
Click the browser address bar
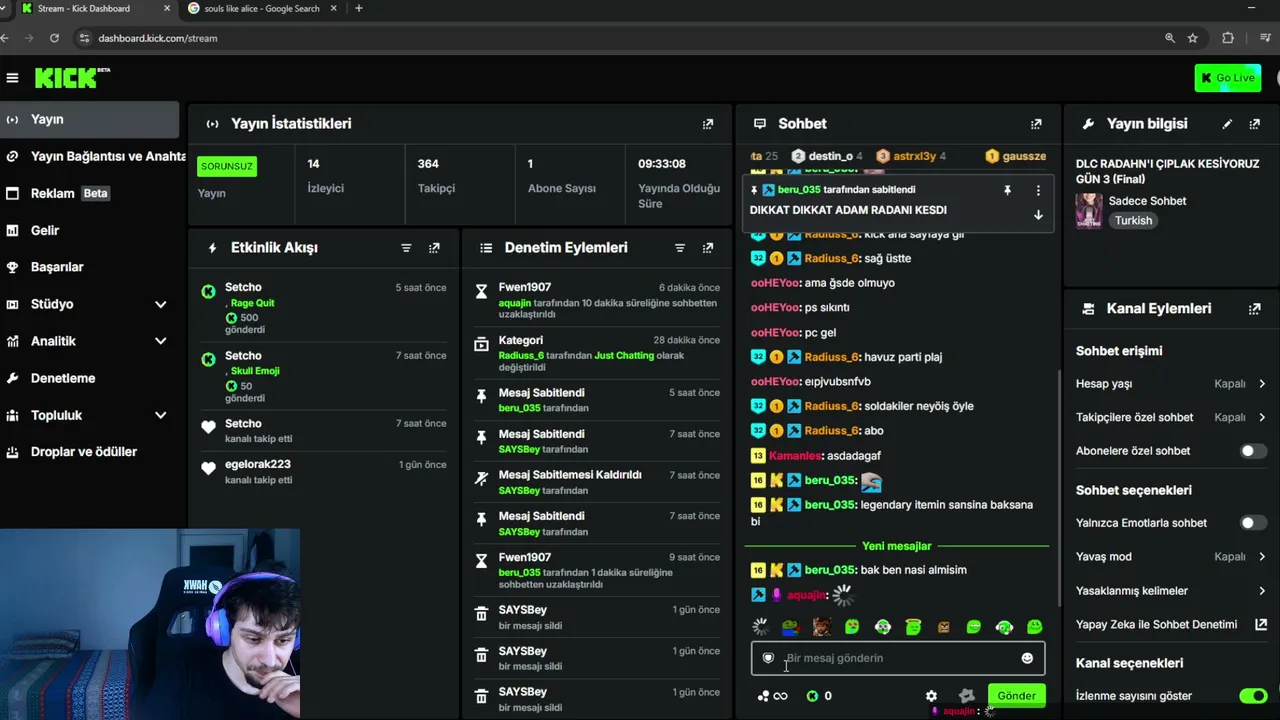[x=620, y=38]
